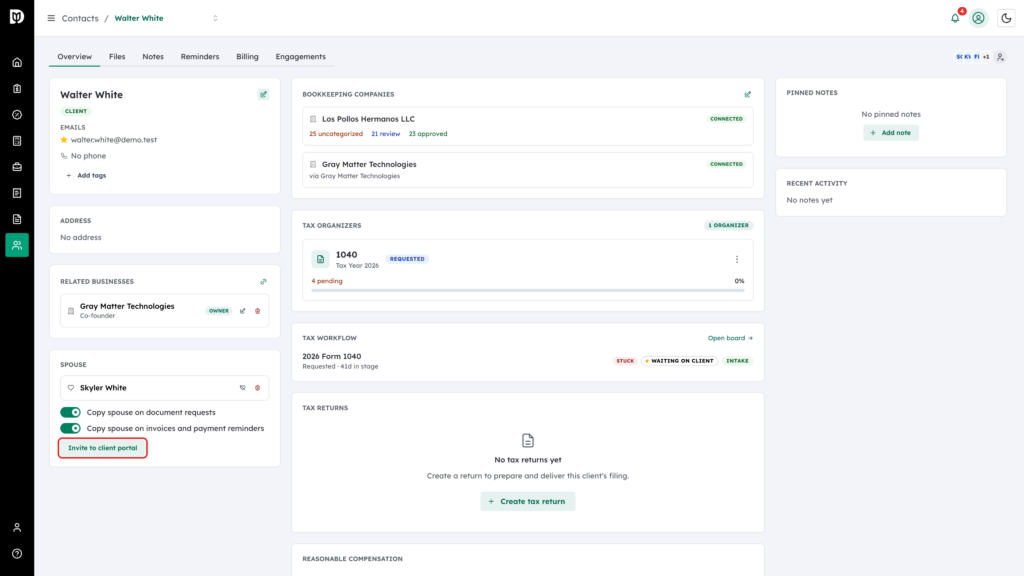Open the Contacts people icon in sidebar

17,245
